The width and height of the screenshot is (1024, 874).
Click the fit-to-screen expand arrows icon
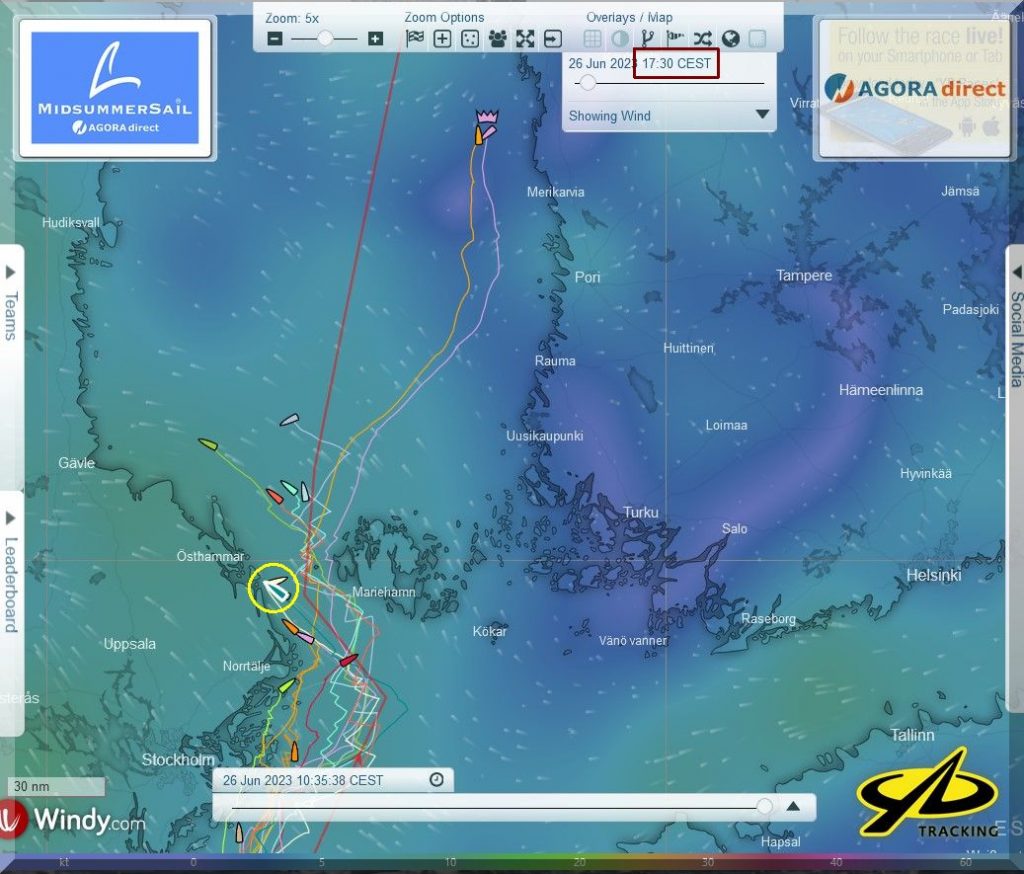coord(525,39)
